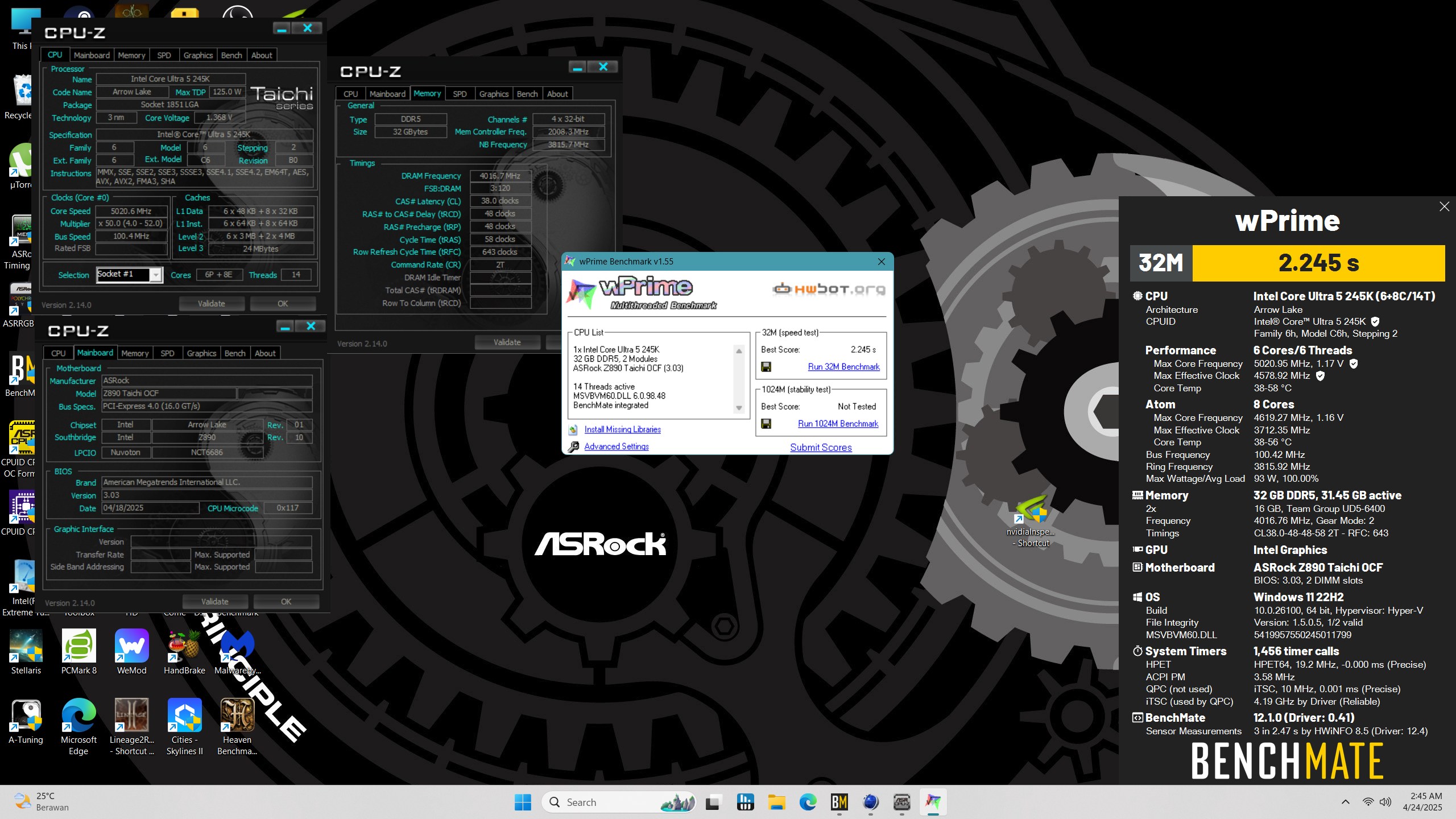
Task: Click the DRAM Frequency value 4016.7 MHz
Action: click(500, 176)
